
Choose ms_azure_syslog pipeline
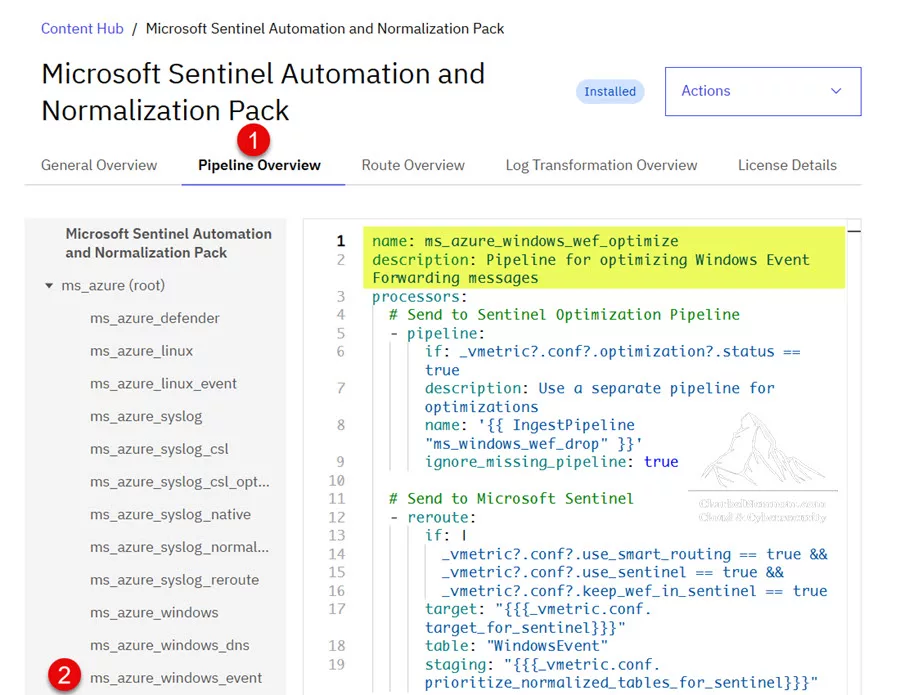point(146,416)
